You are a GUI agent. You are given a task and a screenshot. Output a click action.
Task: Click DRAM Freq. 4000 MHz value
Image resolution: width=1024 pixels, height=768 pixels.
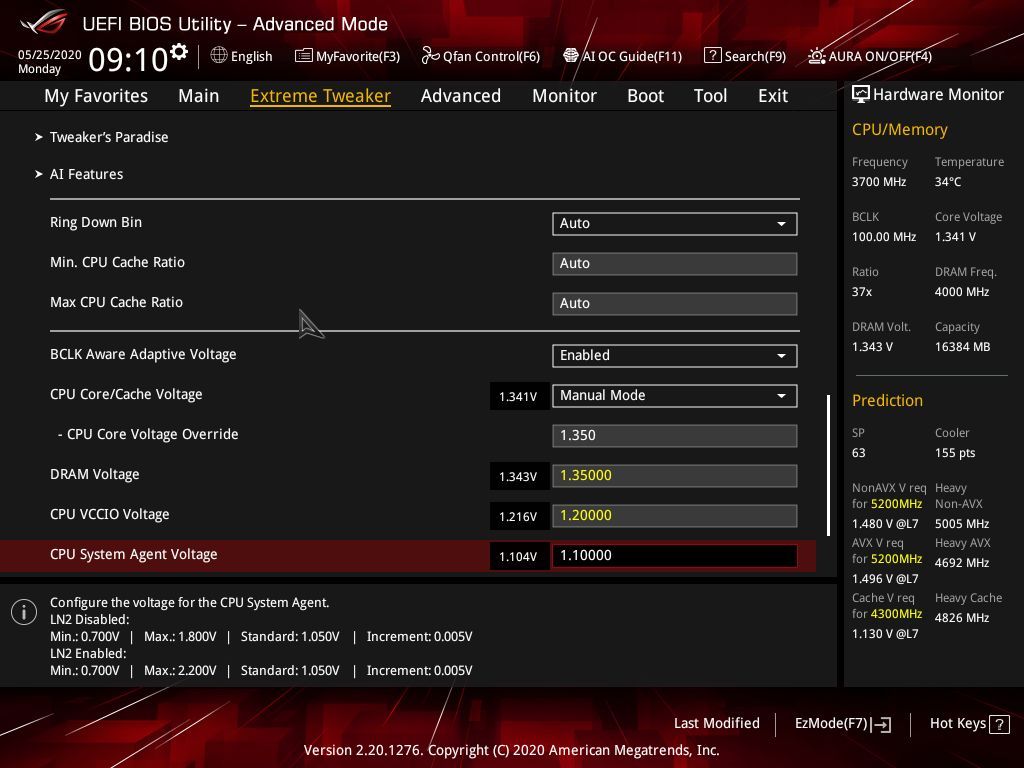pos(962,292)
